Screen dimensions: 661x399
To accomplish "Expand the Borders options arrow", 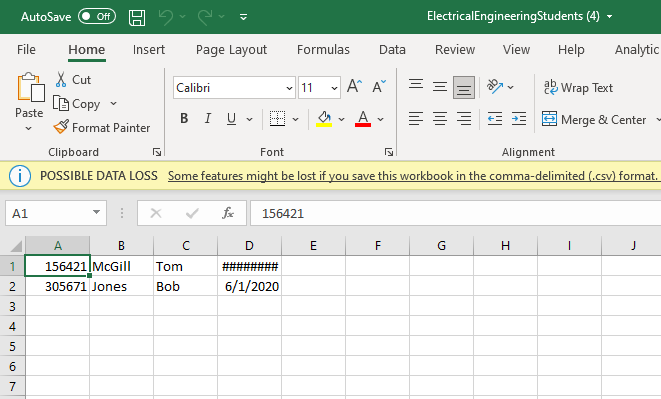I will (x=296, y=119).
